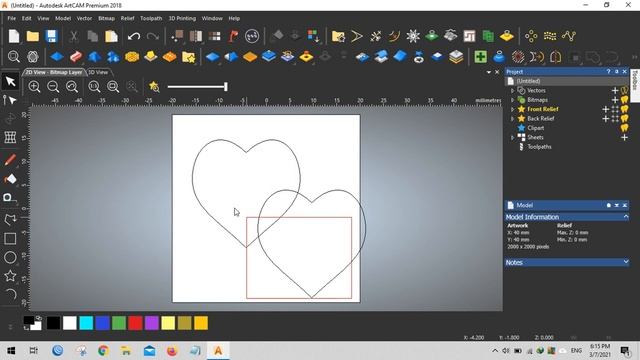Screen dimensions: 640x360
Task: Expand the Back Relief node
Action: point(513,119)
